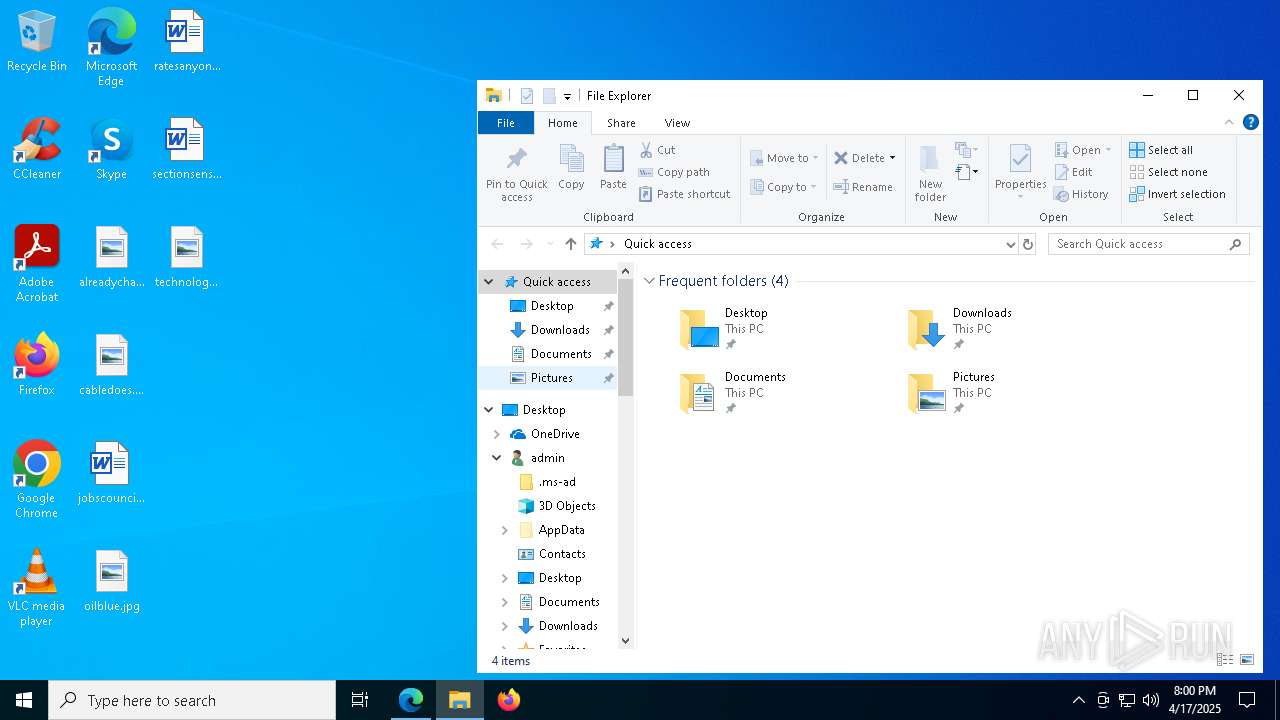1280x720 pixels.
Task: Select 3D Objects in navigation tree
Action: point(557,506)
